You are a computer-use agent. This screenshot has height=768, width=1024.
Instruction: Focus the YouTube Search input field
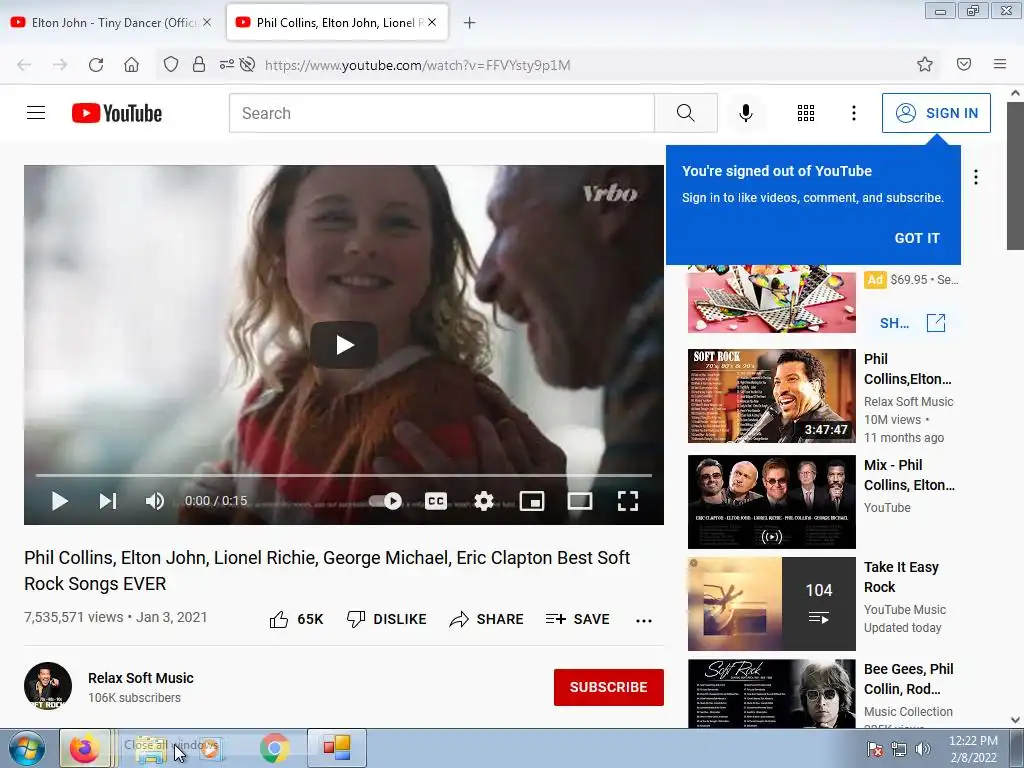441,113
